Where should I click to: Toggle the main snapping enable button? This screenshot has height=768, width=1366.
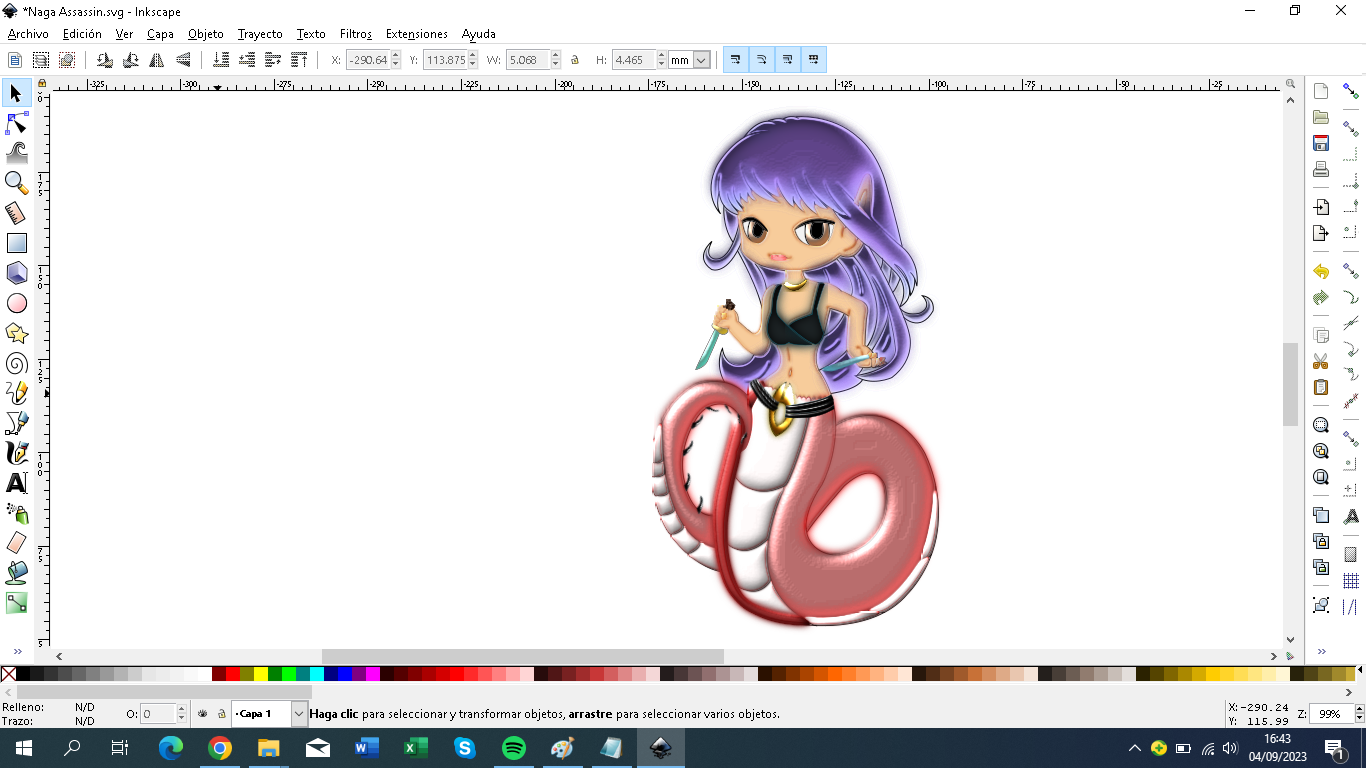click(x=1351, y=92)
